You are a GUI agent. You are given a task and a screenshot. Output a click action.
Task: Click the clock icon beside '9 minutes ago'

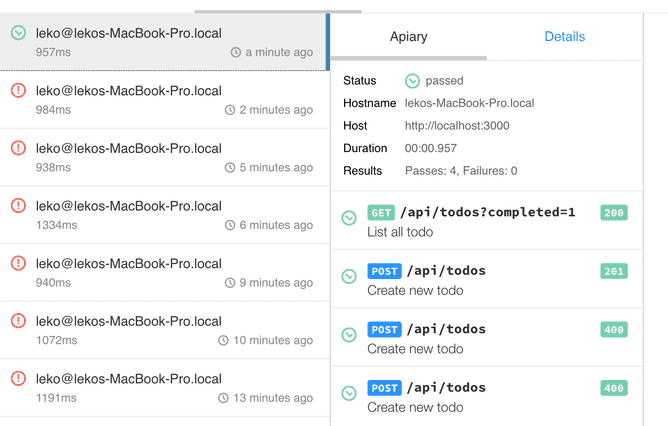point(230,283)
